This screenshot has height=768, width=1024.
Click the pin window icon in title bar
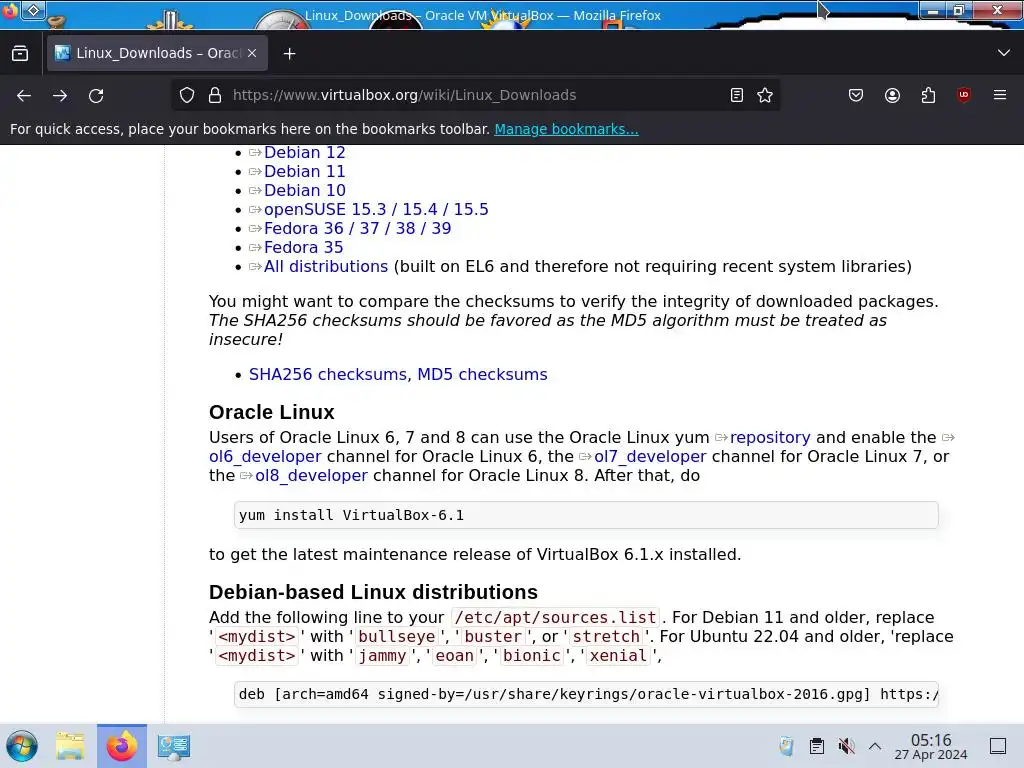[33, 10]
